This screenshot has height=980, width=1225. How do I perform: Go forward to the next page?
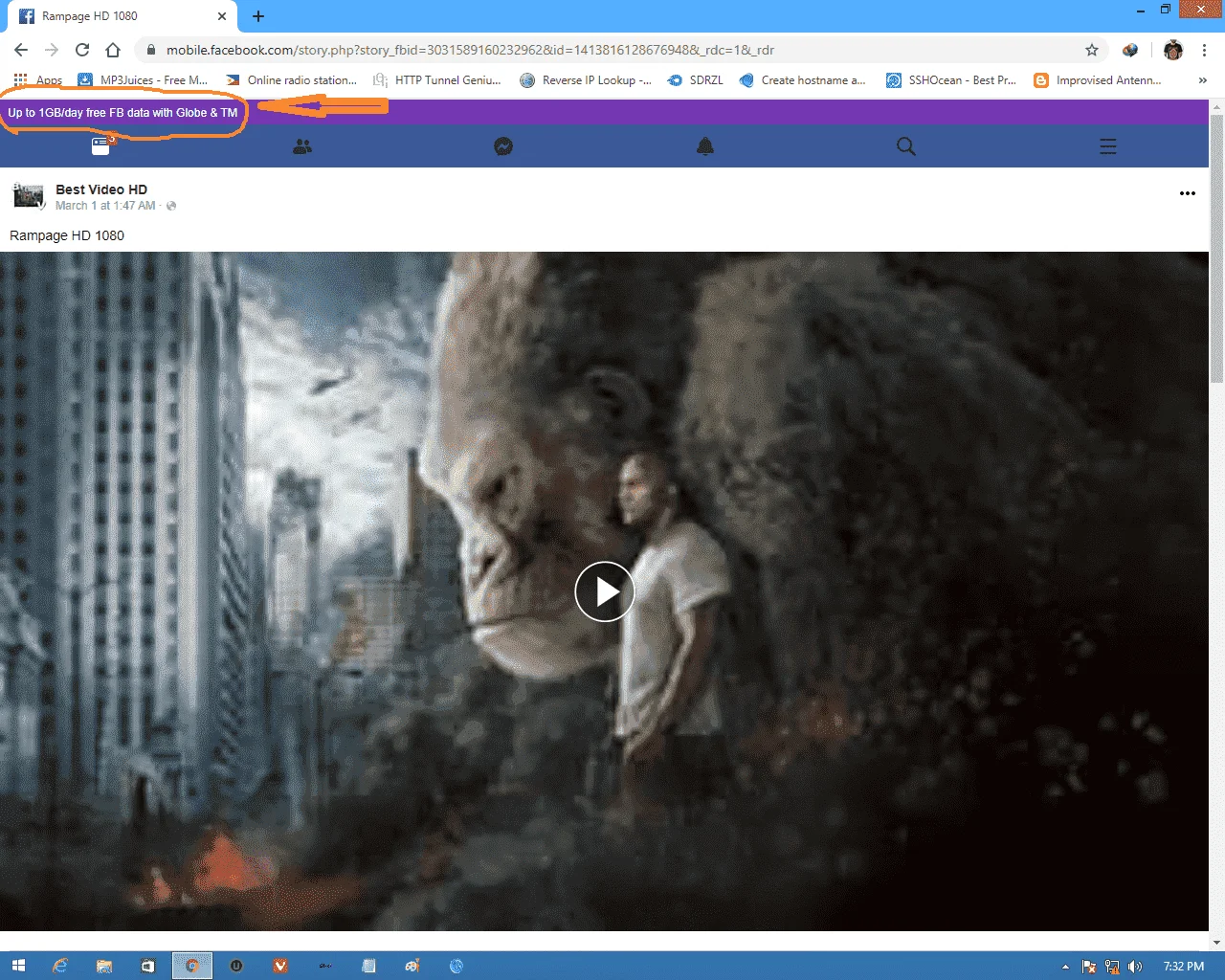point(52,50)
